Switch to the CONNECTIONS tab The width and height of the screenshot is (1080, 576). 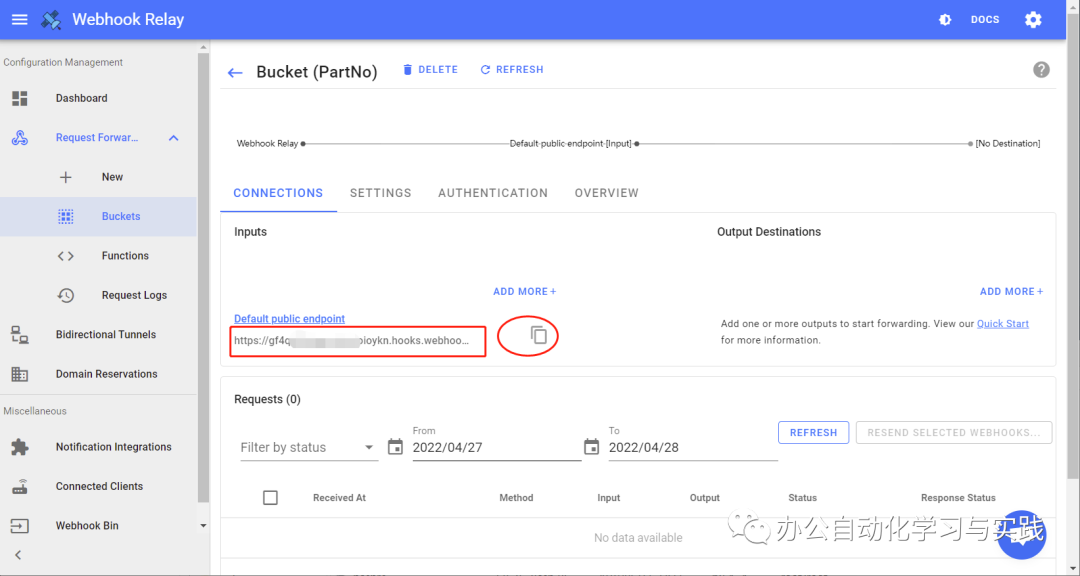pyautogui.click(x=278, y=193)
